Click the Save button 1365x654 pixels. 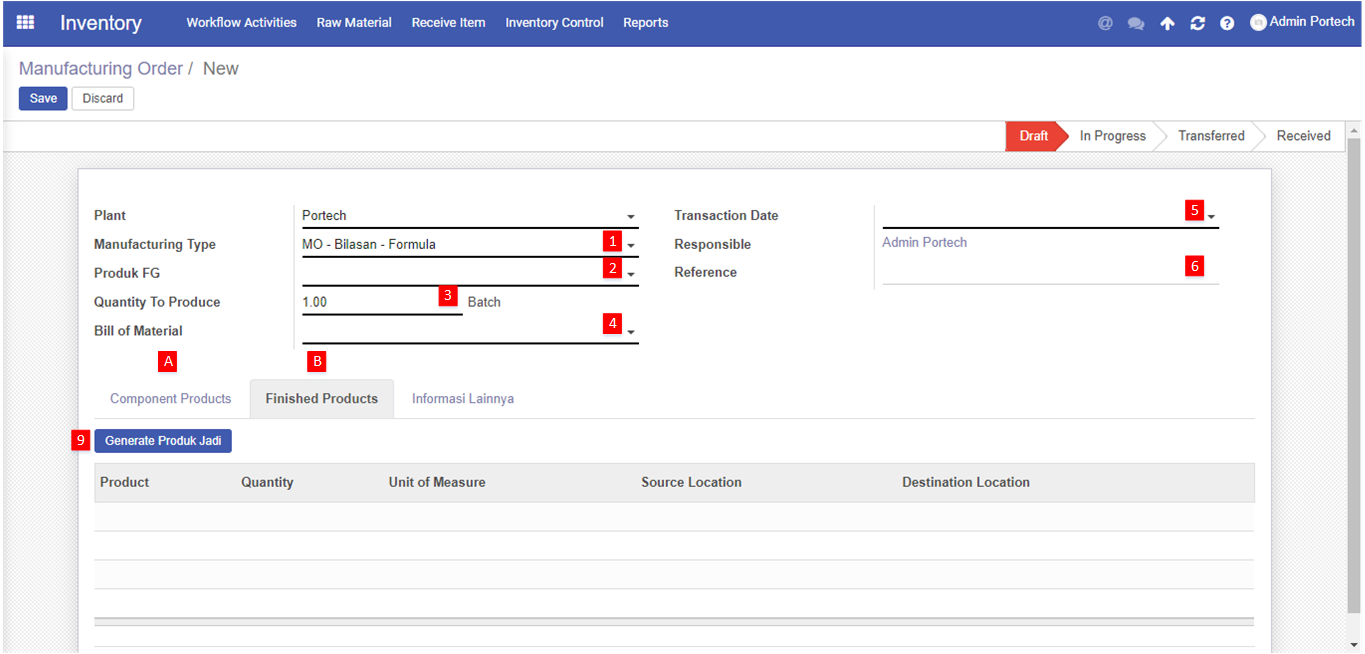43,98
